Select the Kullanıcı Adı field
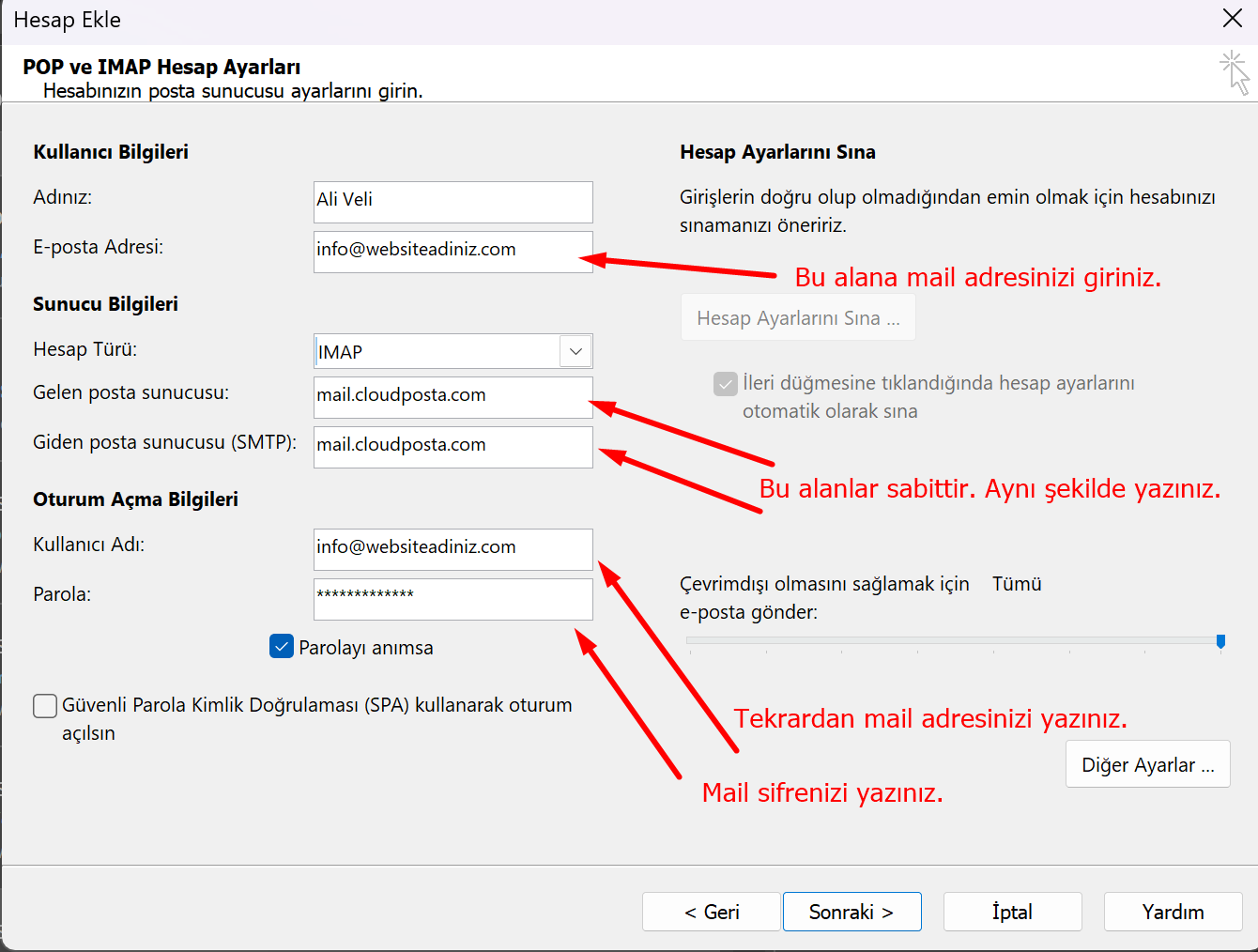 [453, 549]
